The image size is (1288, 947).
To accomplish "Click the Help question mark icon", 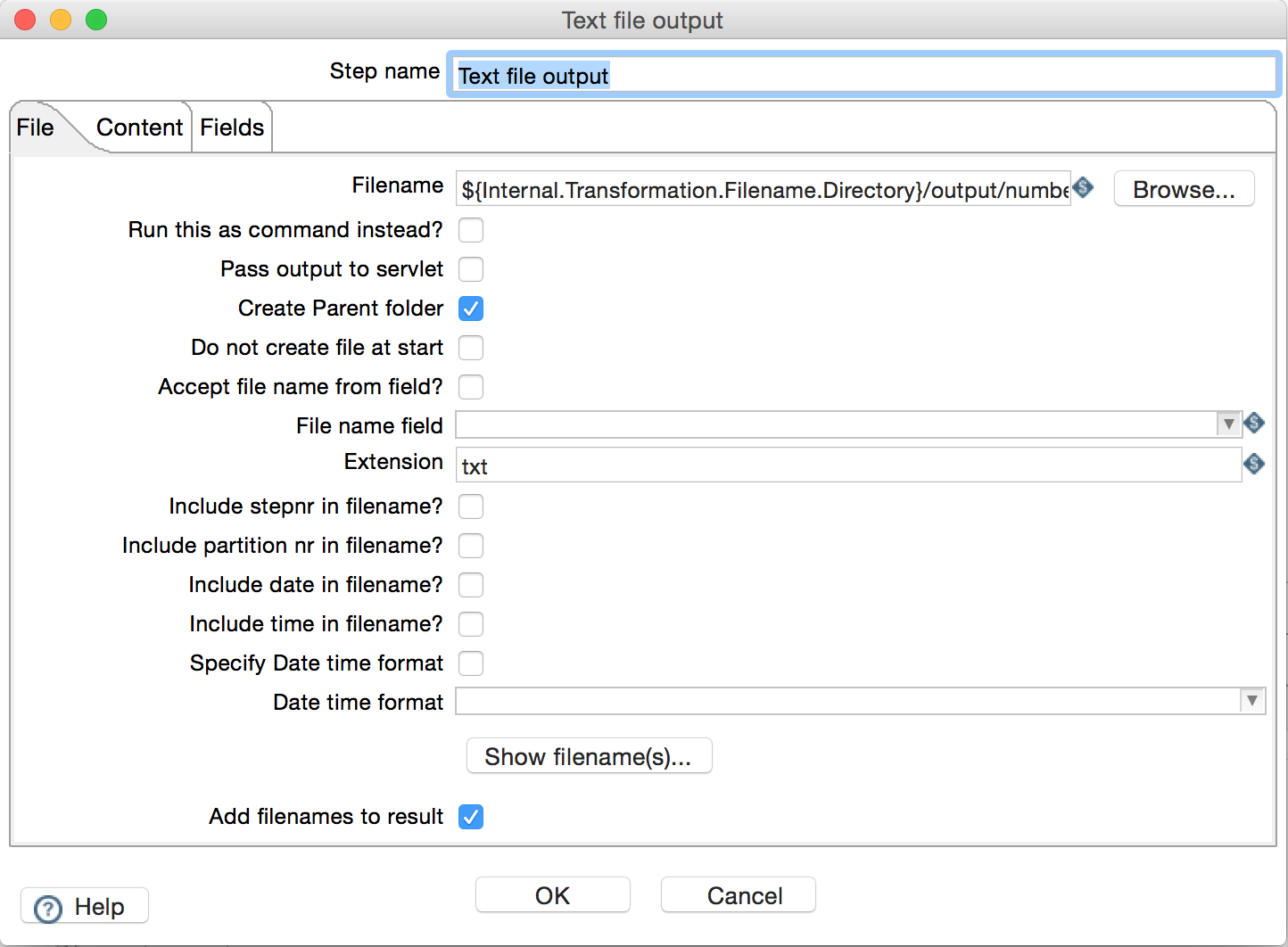I will coord(48,908).
